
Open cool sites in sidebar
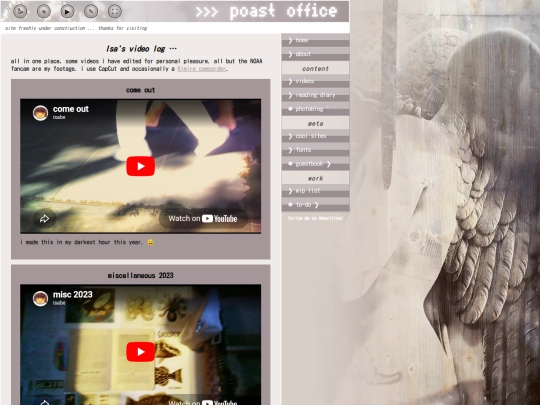(x=315, y=136)
